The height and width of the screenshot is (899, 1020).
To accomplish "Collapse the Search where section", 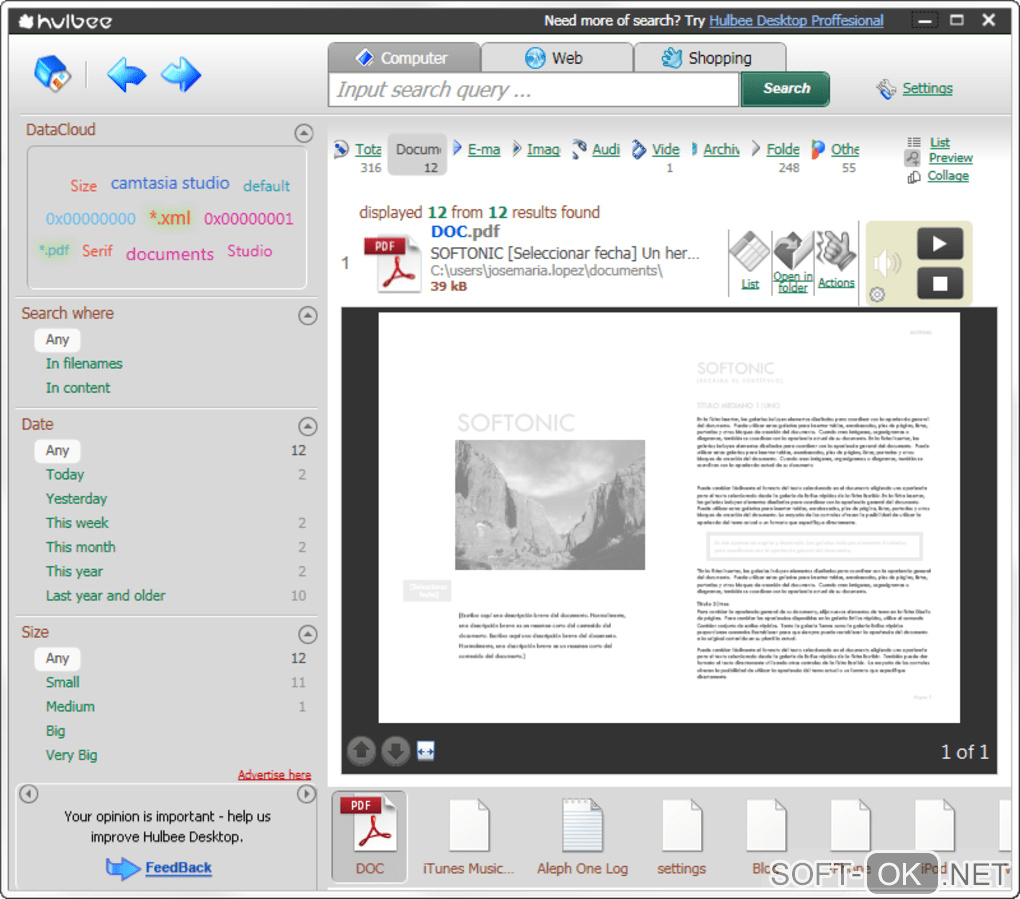I will [x=308, y=315].
